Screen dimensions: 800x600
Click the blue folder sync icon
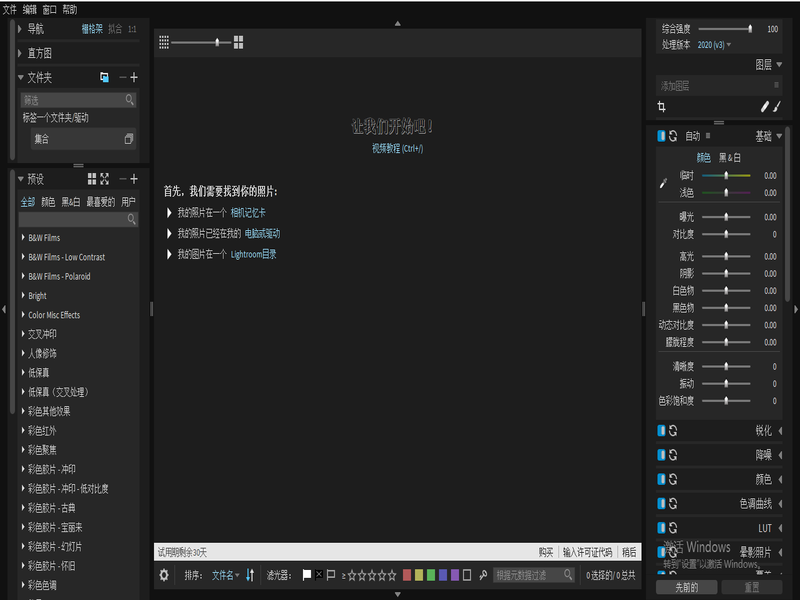click(104, 77)
